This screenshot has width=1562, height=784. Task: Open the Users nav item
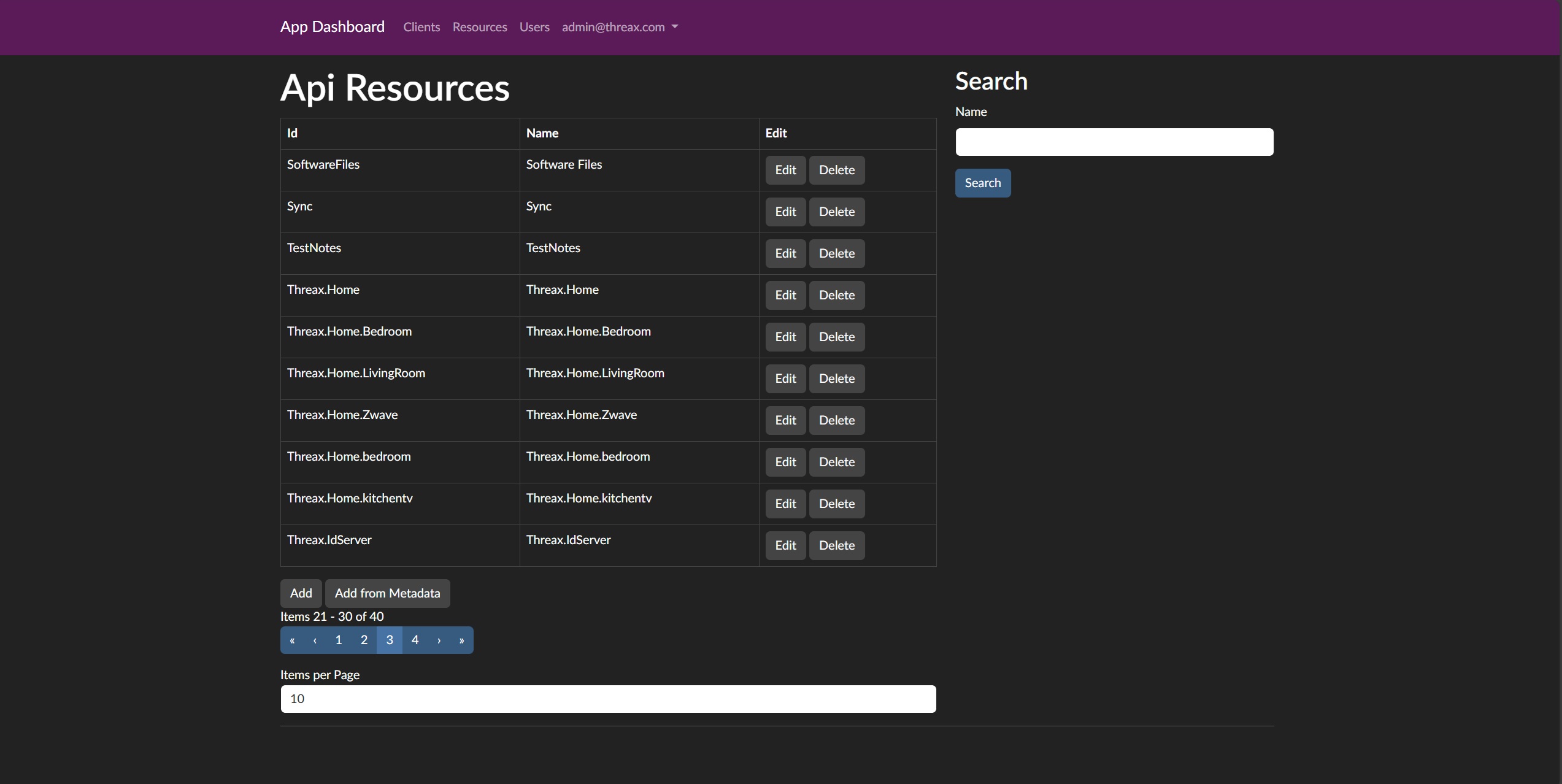[x=534, y=27]
